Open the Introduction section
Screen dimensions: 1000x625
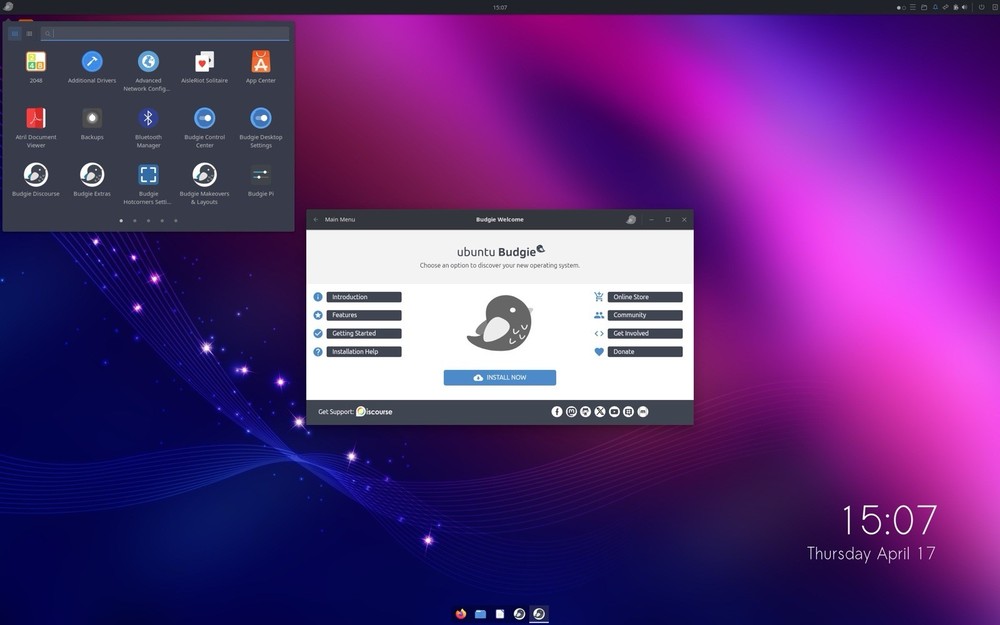click(x=363, y=296)
